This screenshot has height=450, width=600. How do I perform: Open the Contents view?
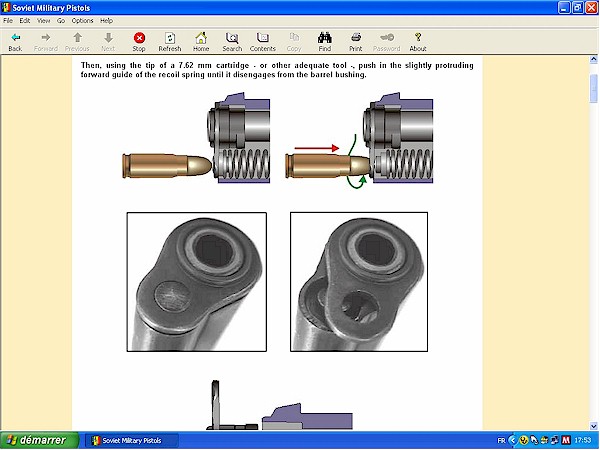(263, 42)
